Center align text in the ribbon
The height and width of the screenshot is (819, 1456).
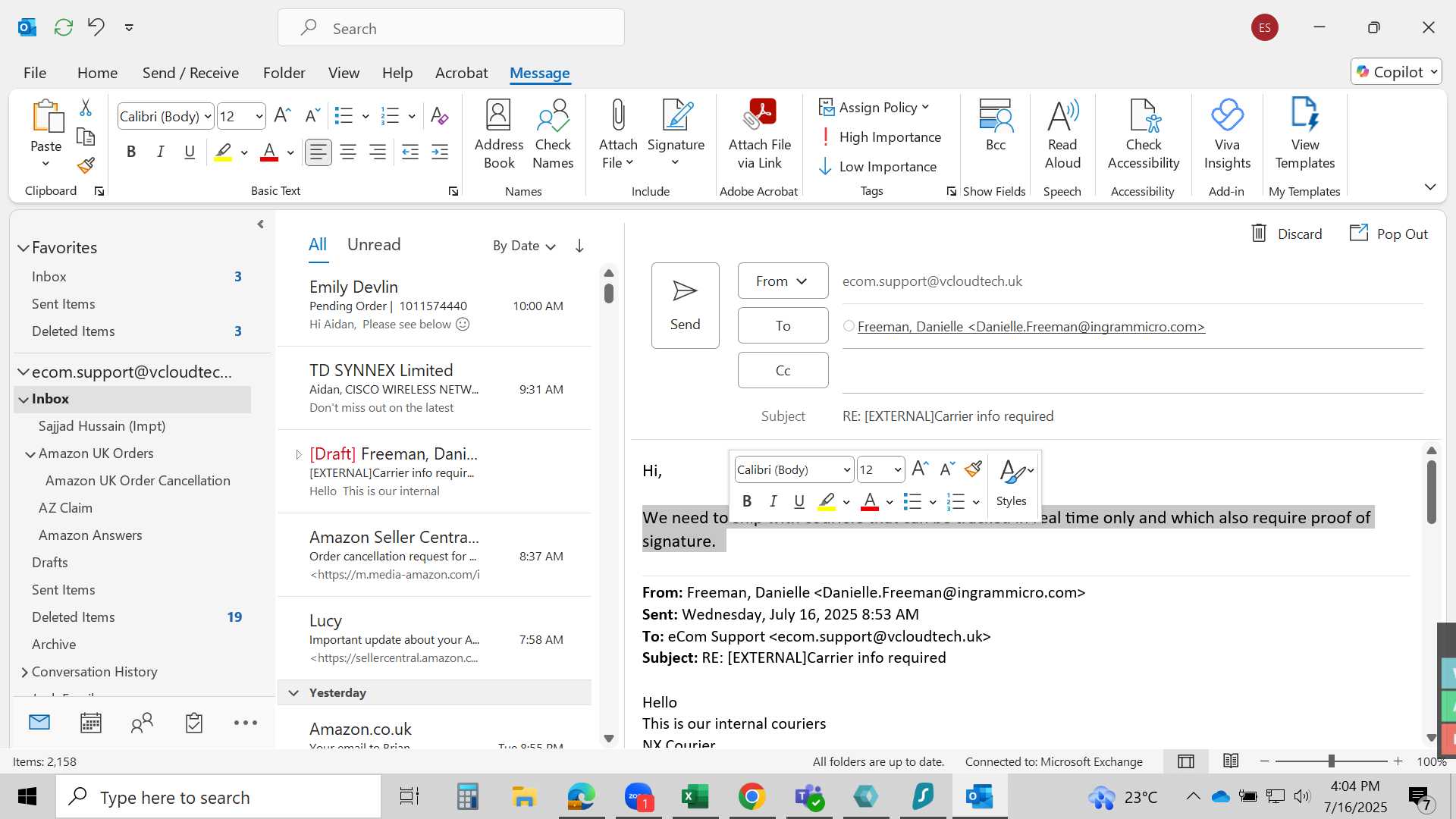pyautogui.click(x=348, y=152)
